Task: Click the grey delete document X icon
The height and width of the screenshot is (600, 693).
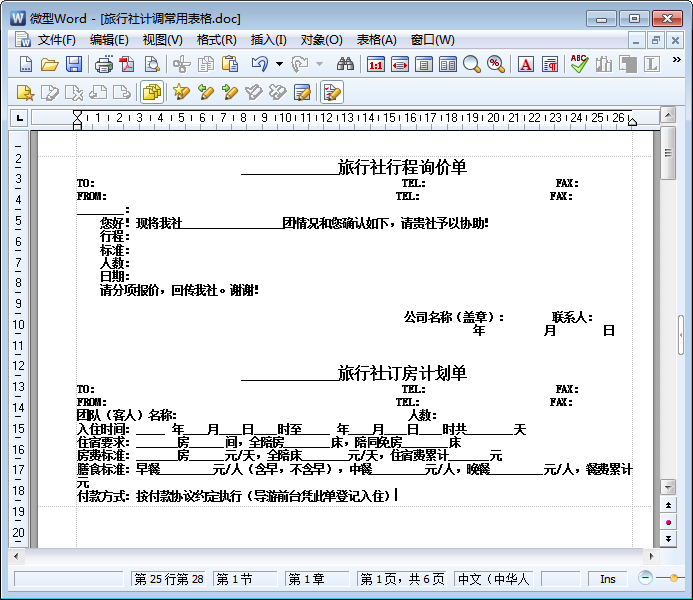Action: pos(74,92)
